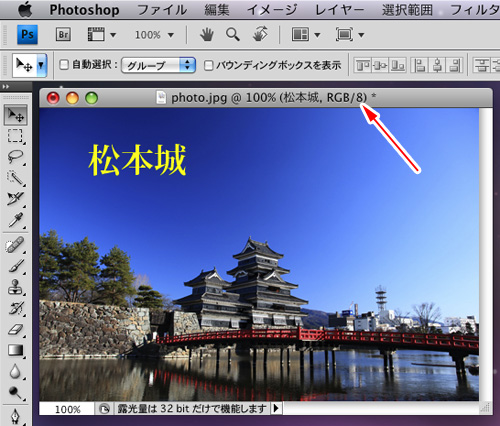Open the レイヤー menu
Viewport: 500px width, 426px height.
click(x=340, y=10)
